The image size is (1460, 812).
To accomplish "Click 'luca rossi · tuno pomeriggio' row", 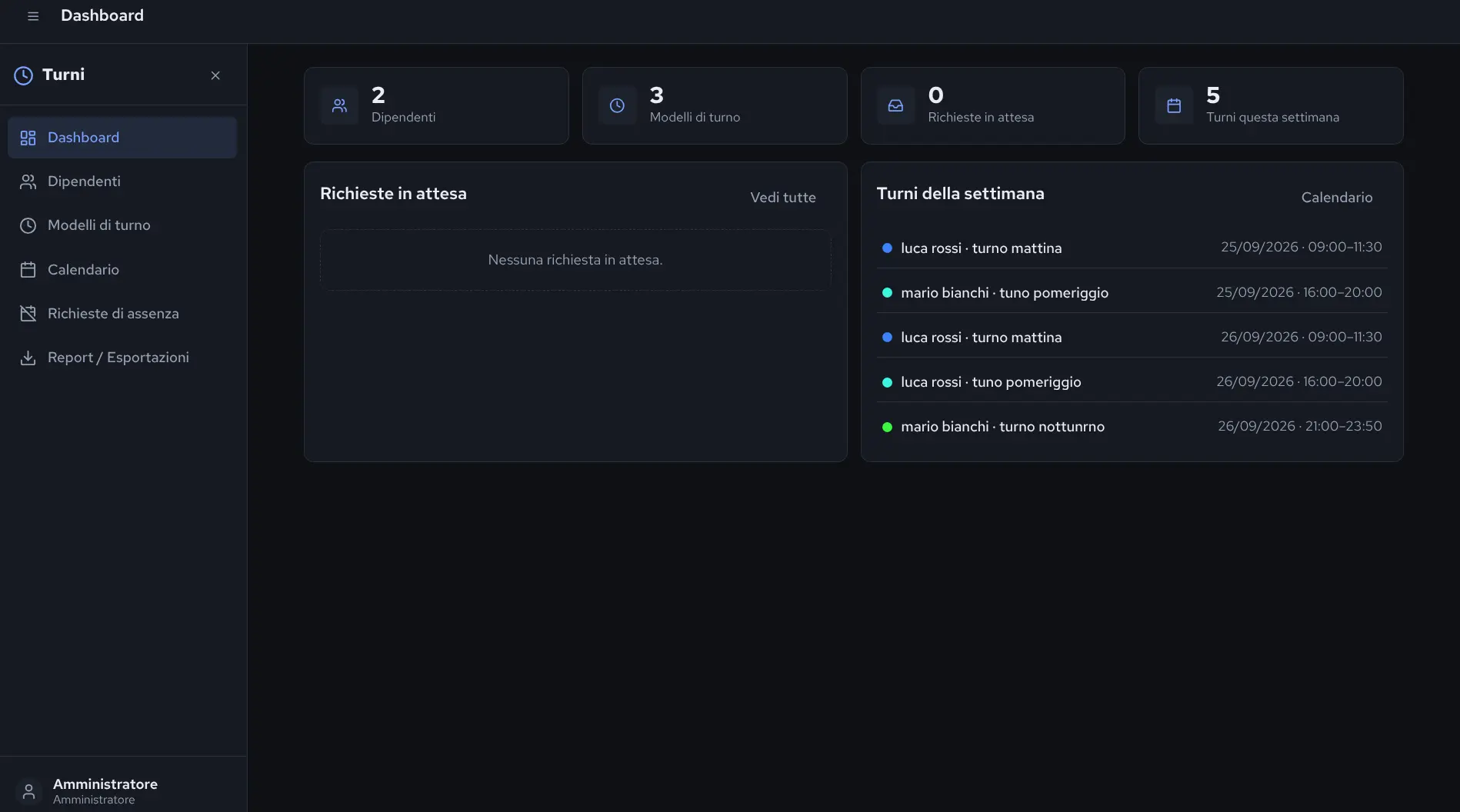I will [1132, 381].
